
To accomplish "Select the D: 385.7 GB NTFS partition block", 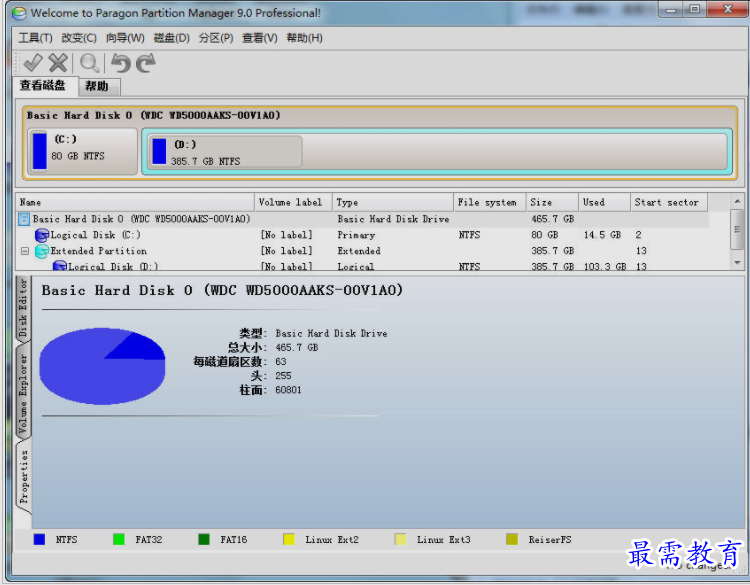I will 225,152.
